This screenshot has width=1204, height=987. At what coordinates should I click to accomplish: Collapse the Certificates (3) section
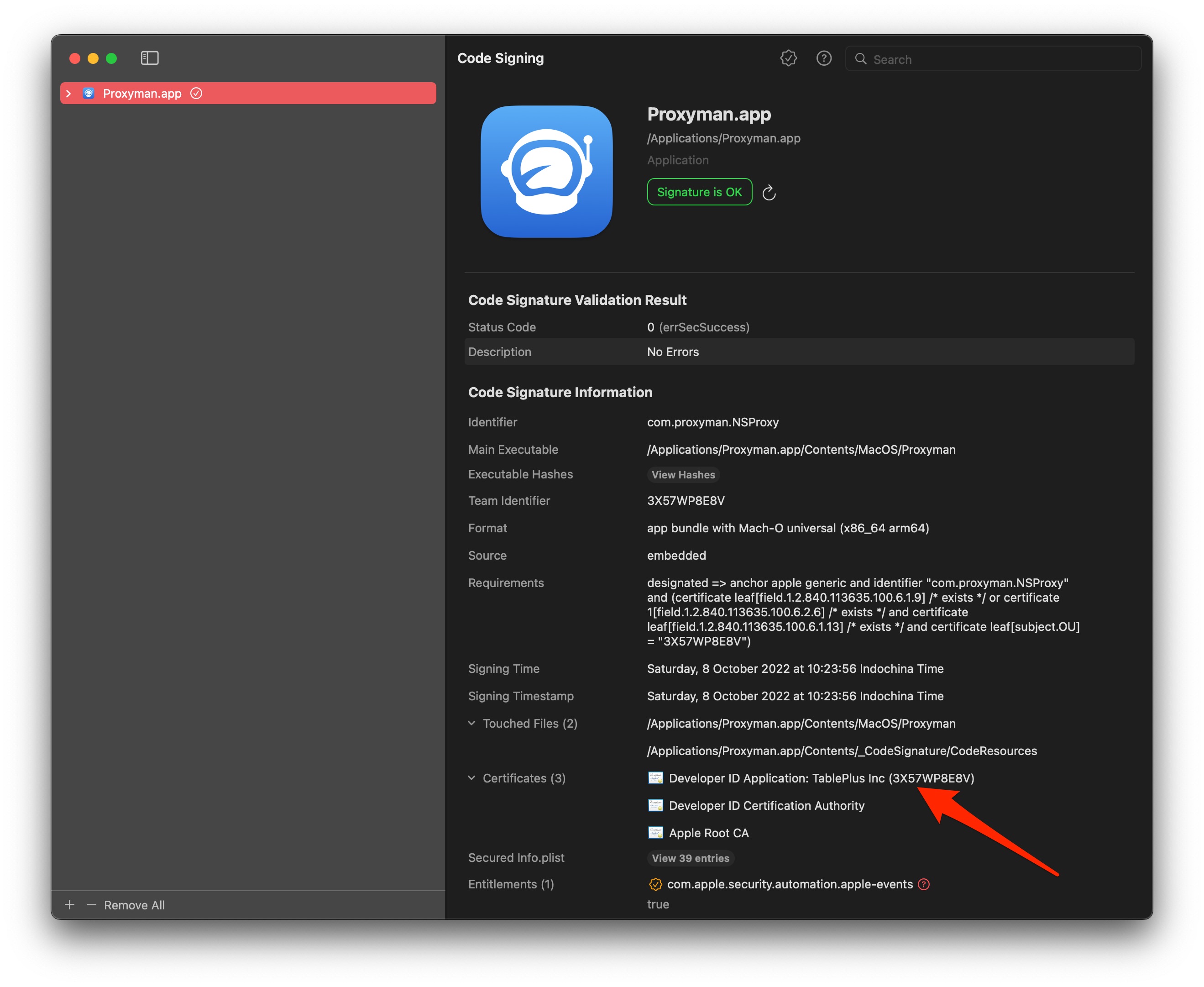pyautogui.click(x=471, y=778)
